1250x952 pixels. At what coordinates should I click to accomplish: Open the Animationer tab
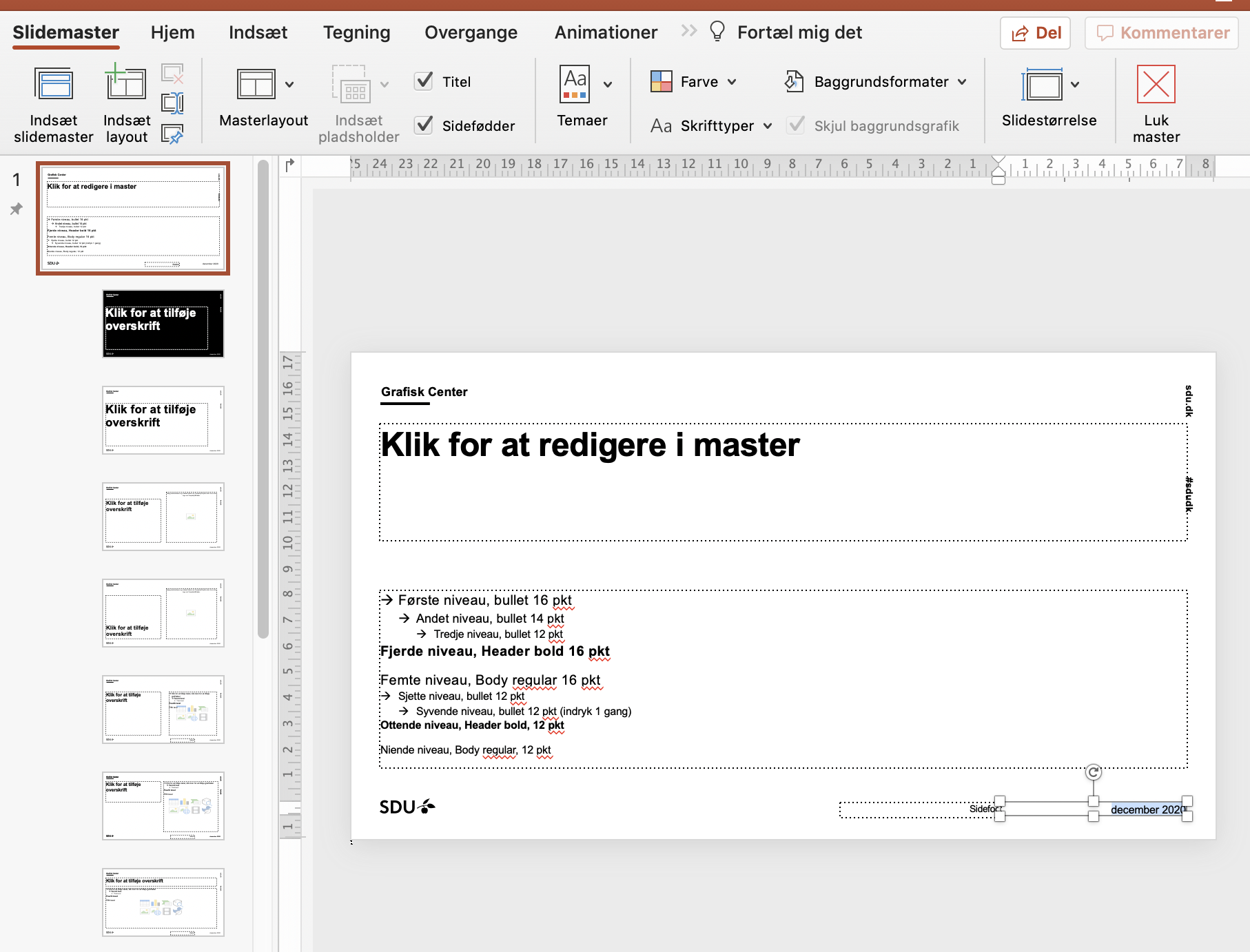606,32
